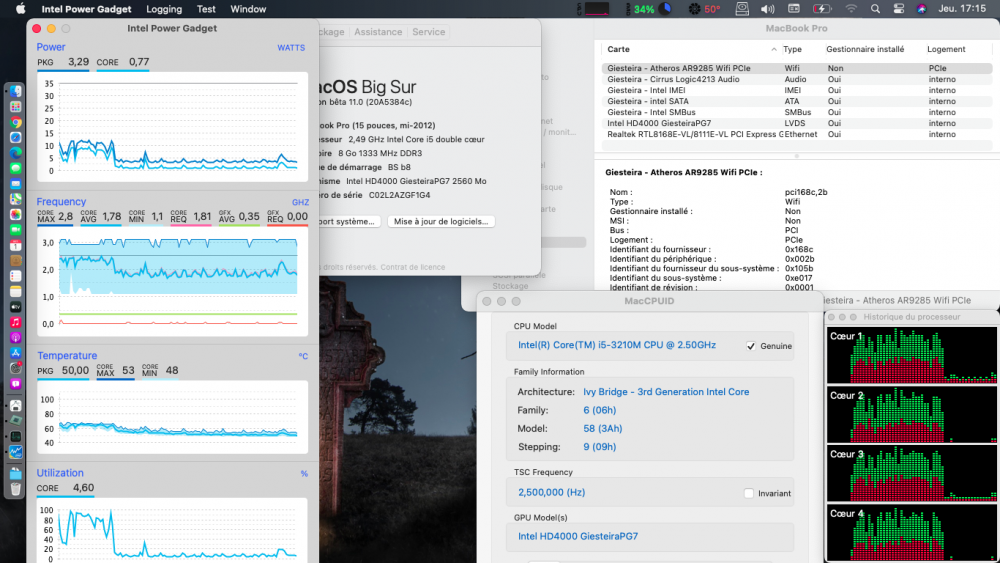Screen dimensions: 1000x563
Task: Open the Logging menu
Action: point(164,9)
